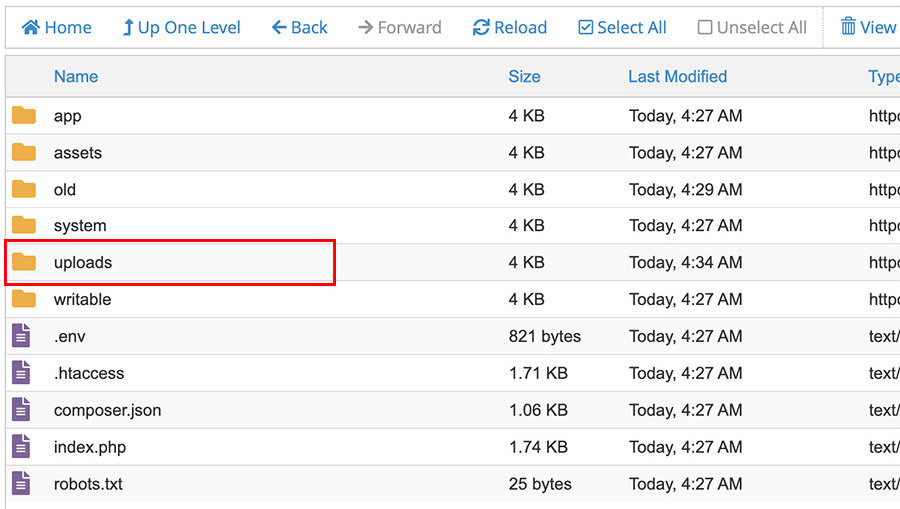Check Select All files
The width and height of the screenshot is (900, 509).
(x=622, y=27)
